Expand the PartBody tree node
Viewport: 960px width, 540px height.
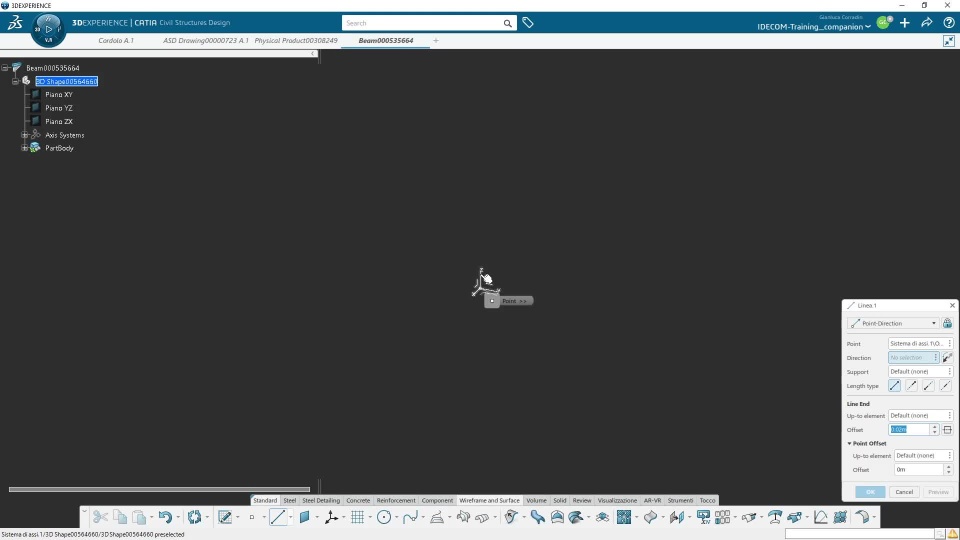(x=24, y=148)
